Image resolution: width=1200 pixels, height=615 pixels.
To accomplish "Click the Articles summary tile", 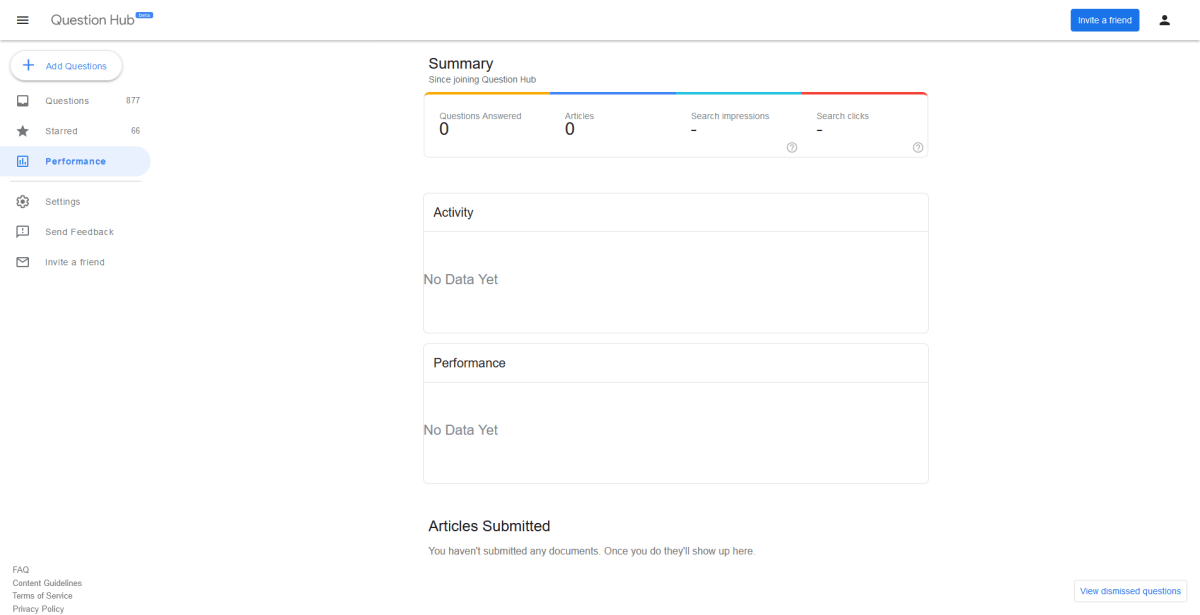I will tap(613, 124).
